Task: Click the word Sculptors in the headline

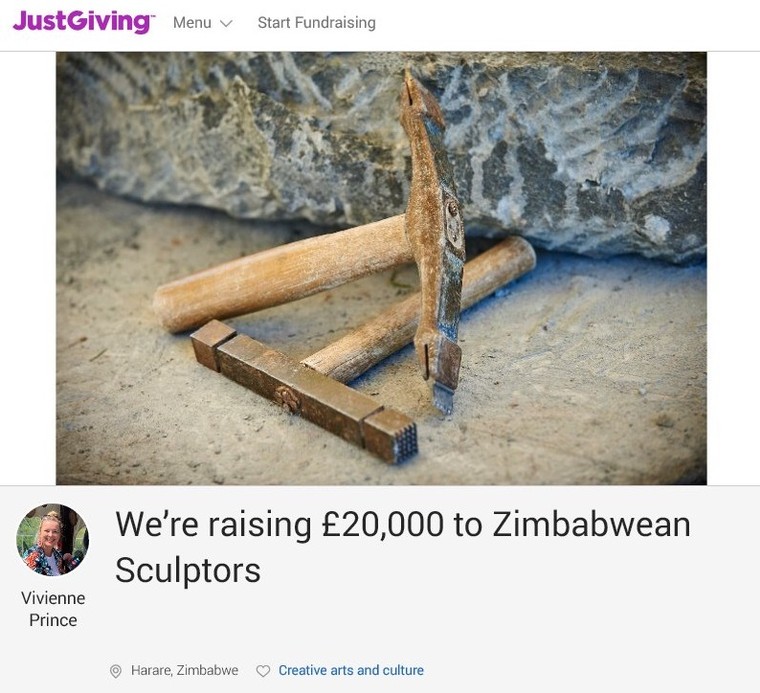Action: [188, 570]
